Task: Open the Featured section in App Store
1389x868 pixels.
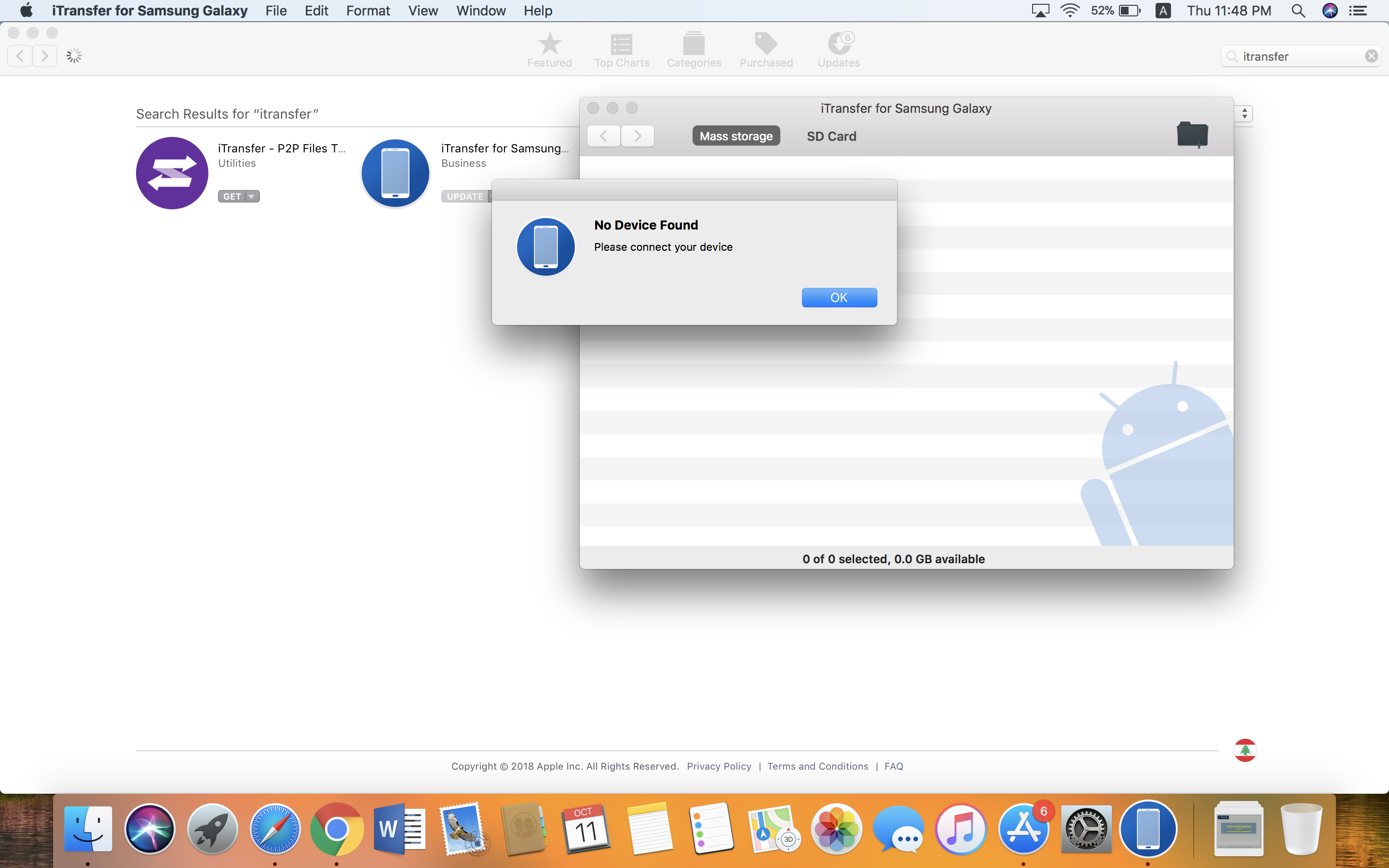Action: pyautogui.click(x=549, y=50)
